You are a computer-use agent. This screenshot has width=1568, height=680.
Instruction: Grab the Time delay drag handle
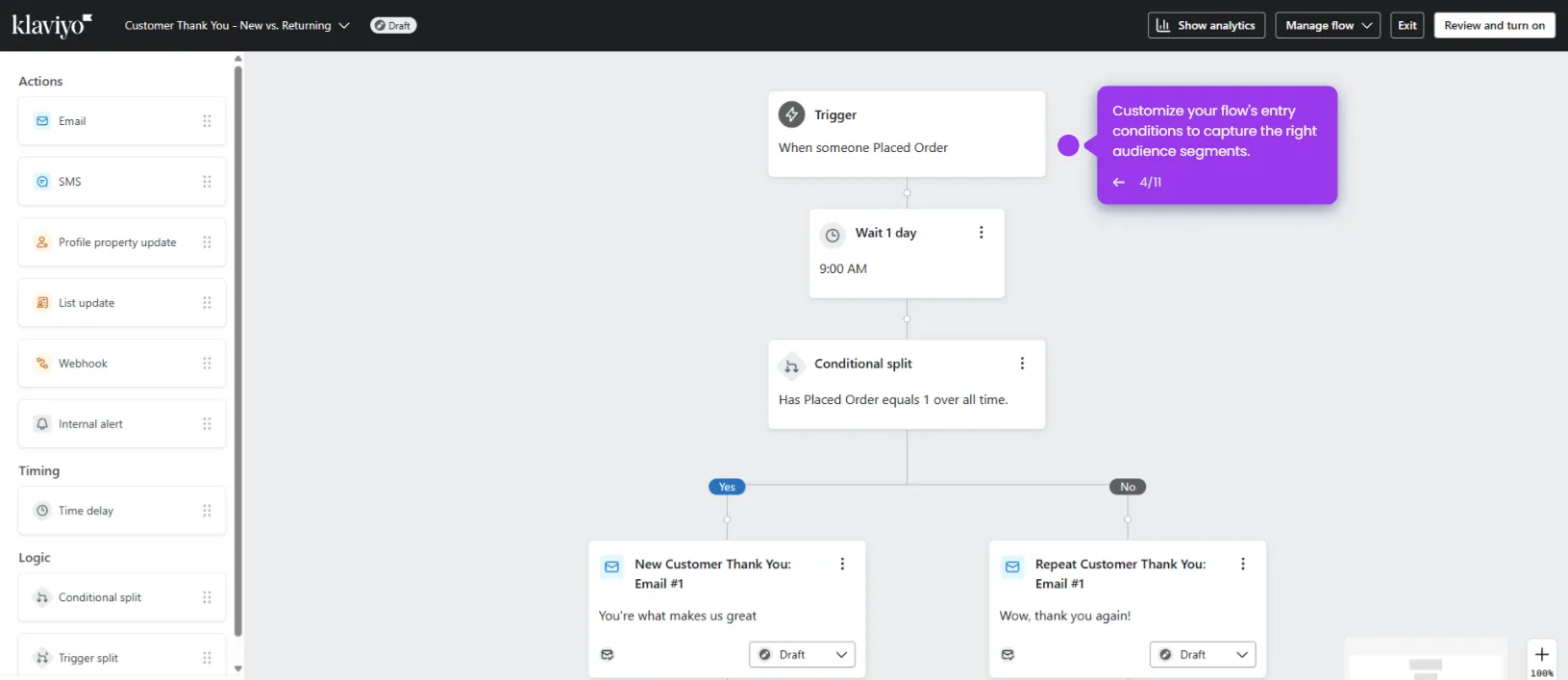pos(207,511)
